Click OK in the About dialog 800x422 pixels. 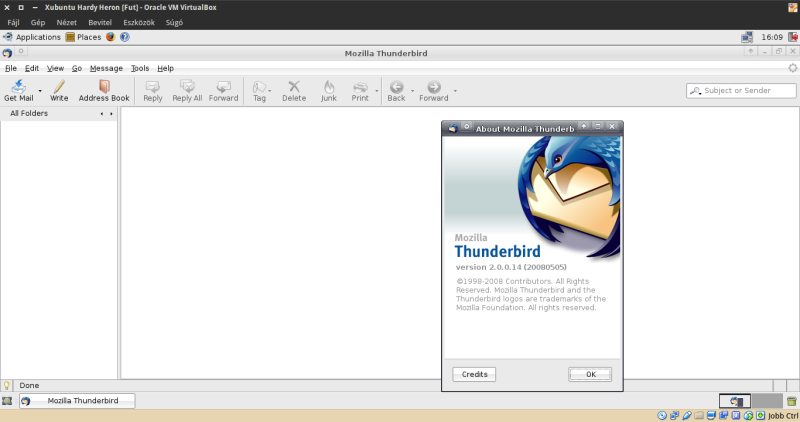[x=590, y=374]
